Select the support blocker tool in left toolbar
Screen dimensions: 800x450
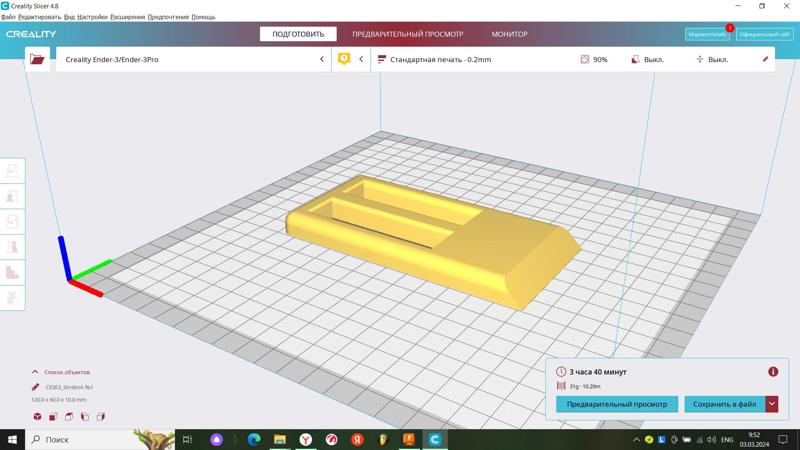click(x=12, y=297)
